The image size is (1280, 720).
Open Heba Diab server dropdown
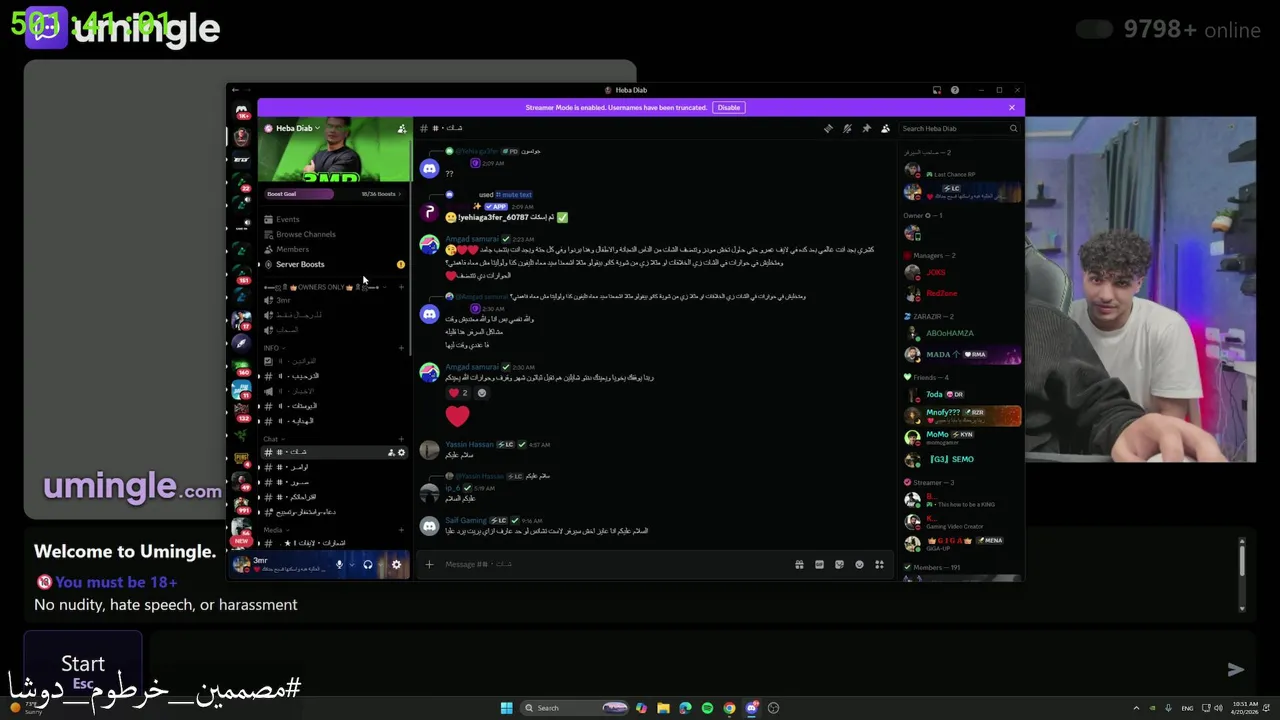pos(296,128)
